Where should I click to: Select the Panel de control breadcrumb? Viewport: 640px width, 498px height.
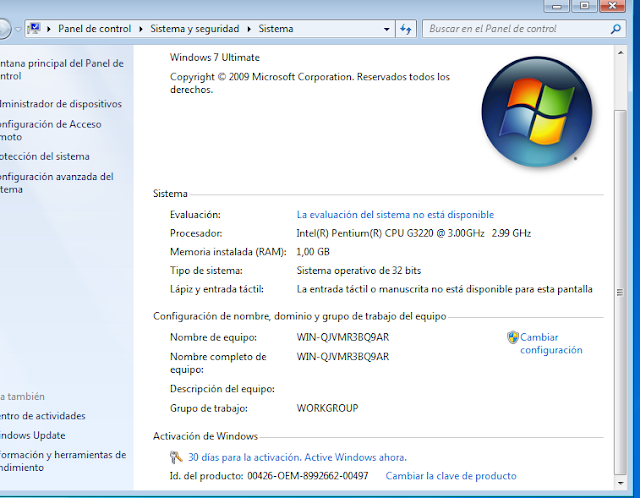tap(94, 29)
